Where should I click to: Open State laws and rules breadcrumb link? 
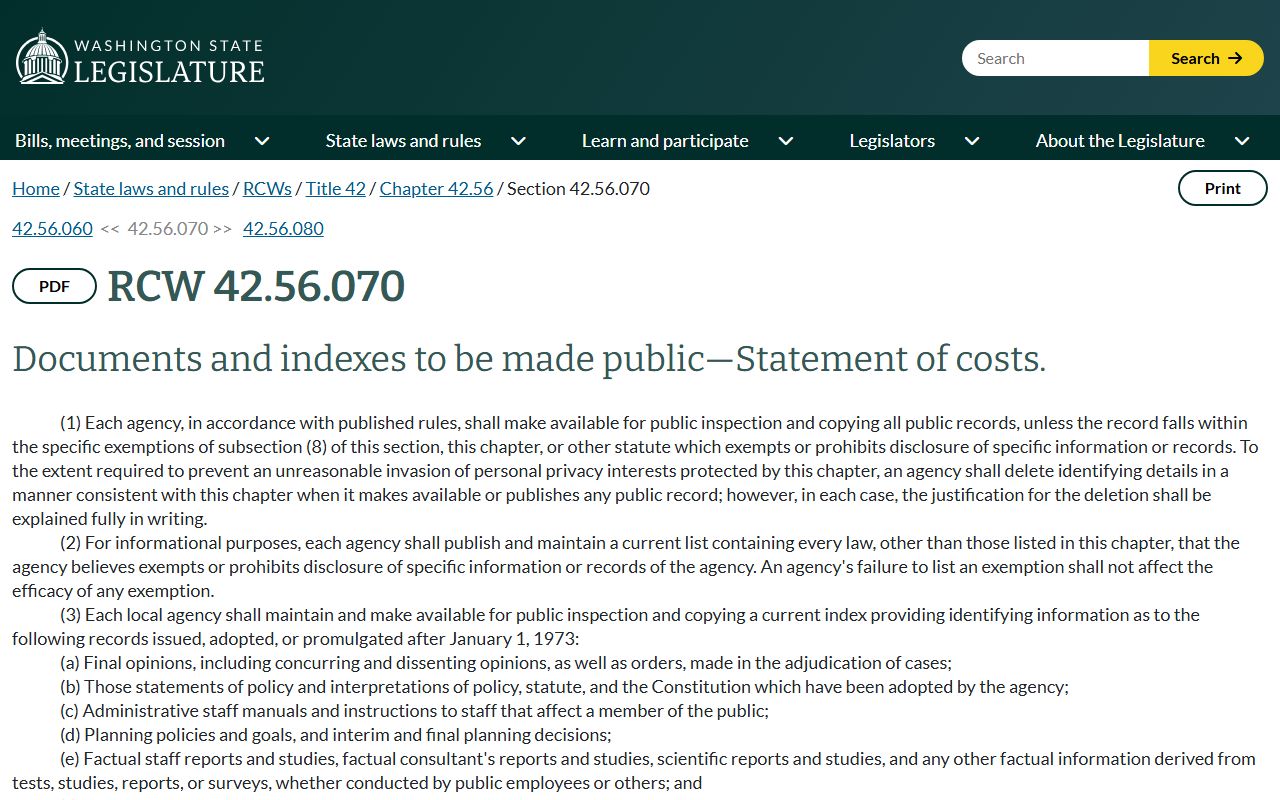click(151, 188)
